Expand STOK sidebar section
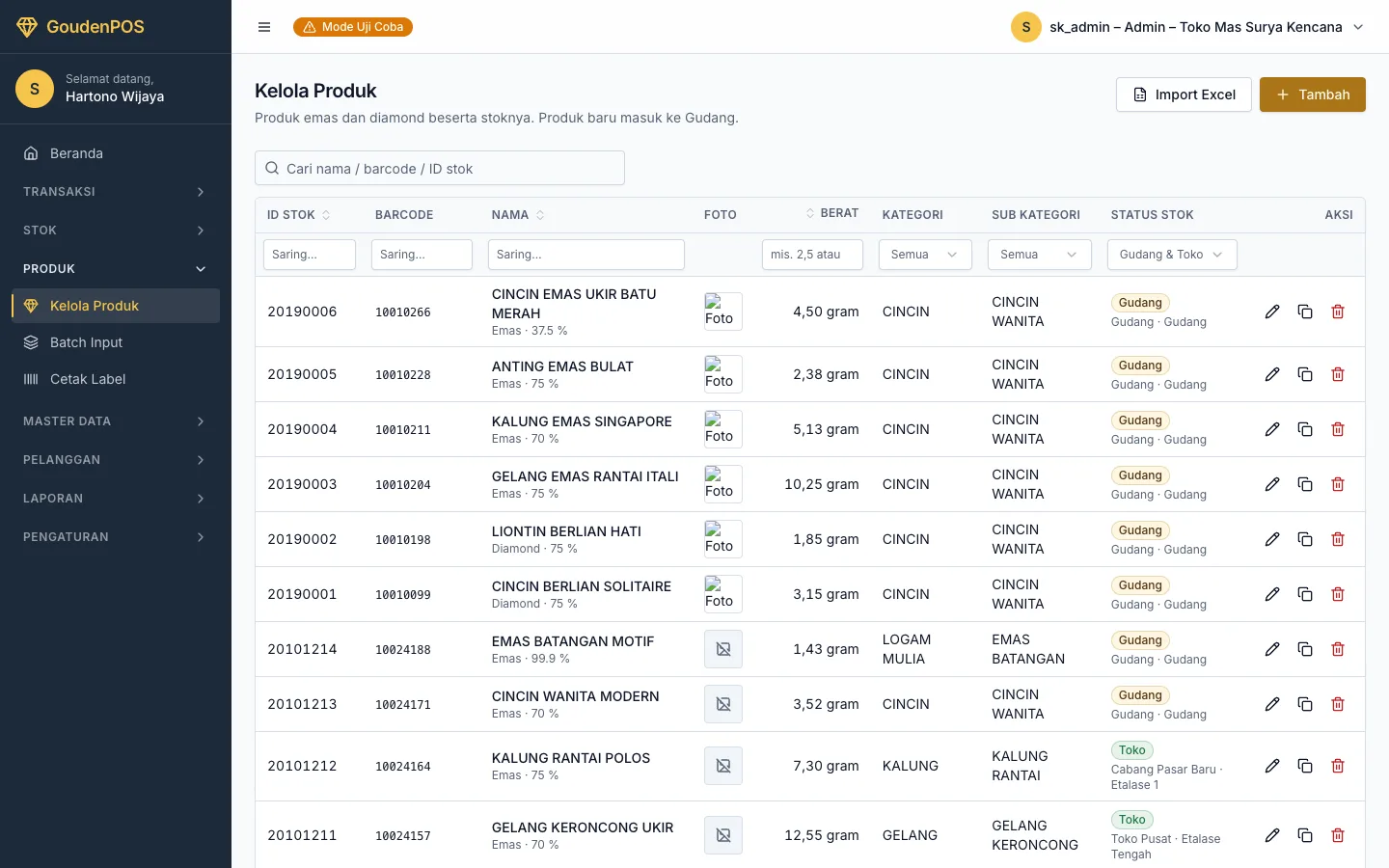The image size is (1389, 868). click(116, 231)
